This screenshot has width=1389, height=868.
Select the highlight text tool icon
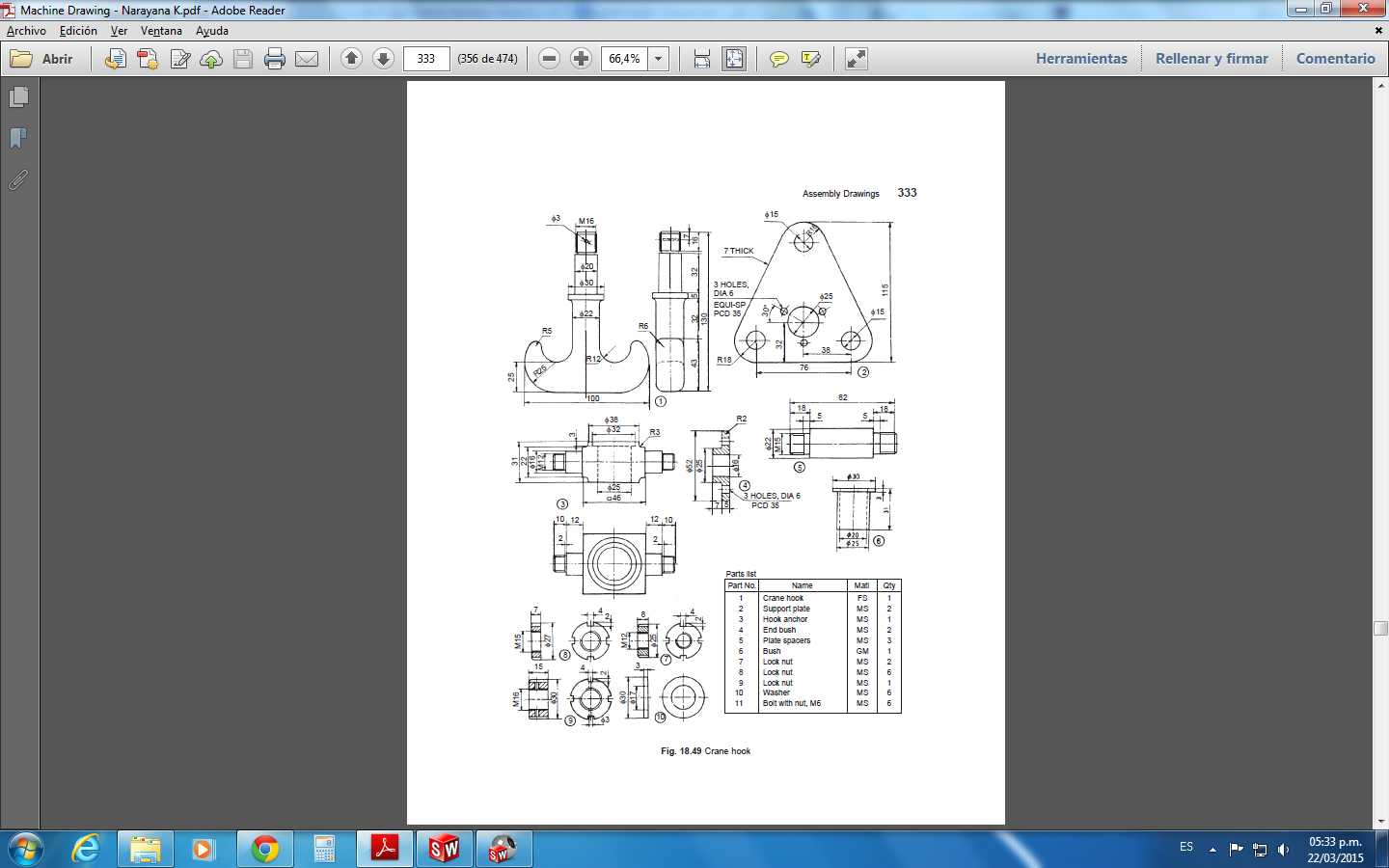point(810,59)
